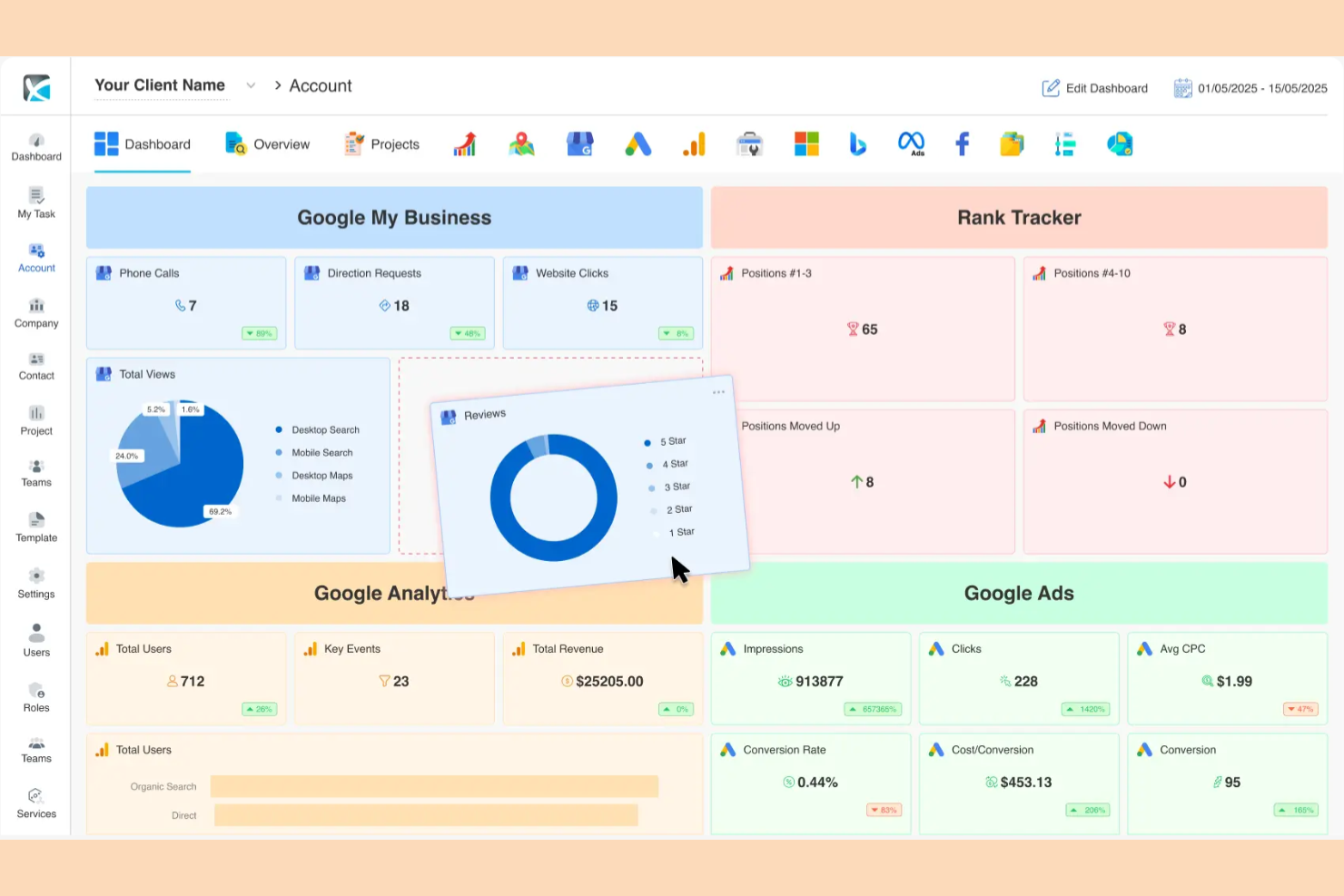Open Roles in the sidebar
Viewport: 1344px width, 896px height.
tap(36, 697)
